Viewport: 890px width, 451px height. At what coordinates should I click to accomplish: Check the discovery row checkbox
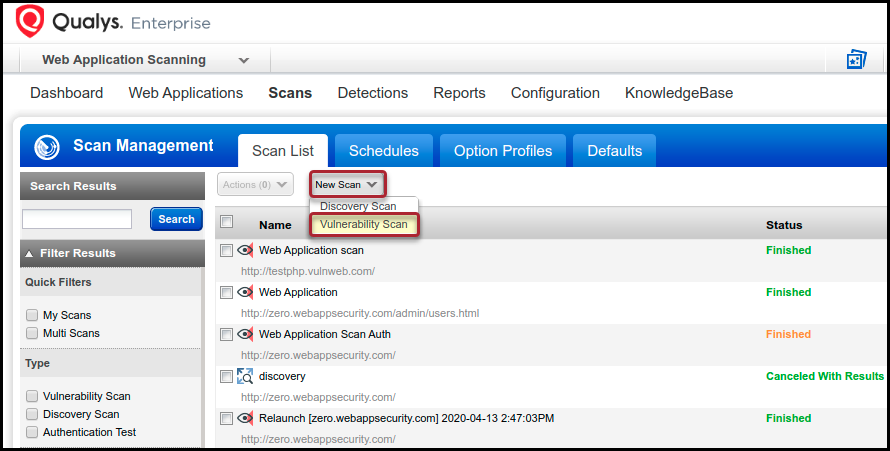[x=226, y=376]
